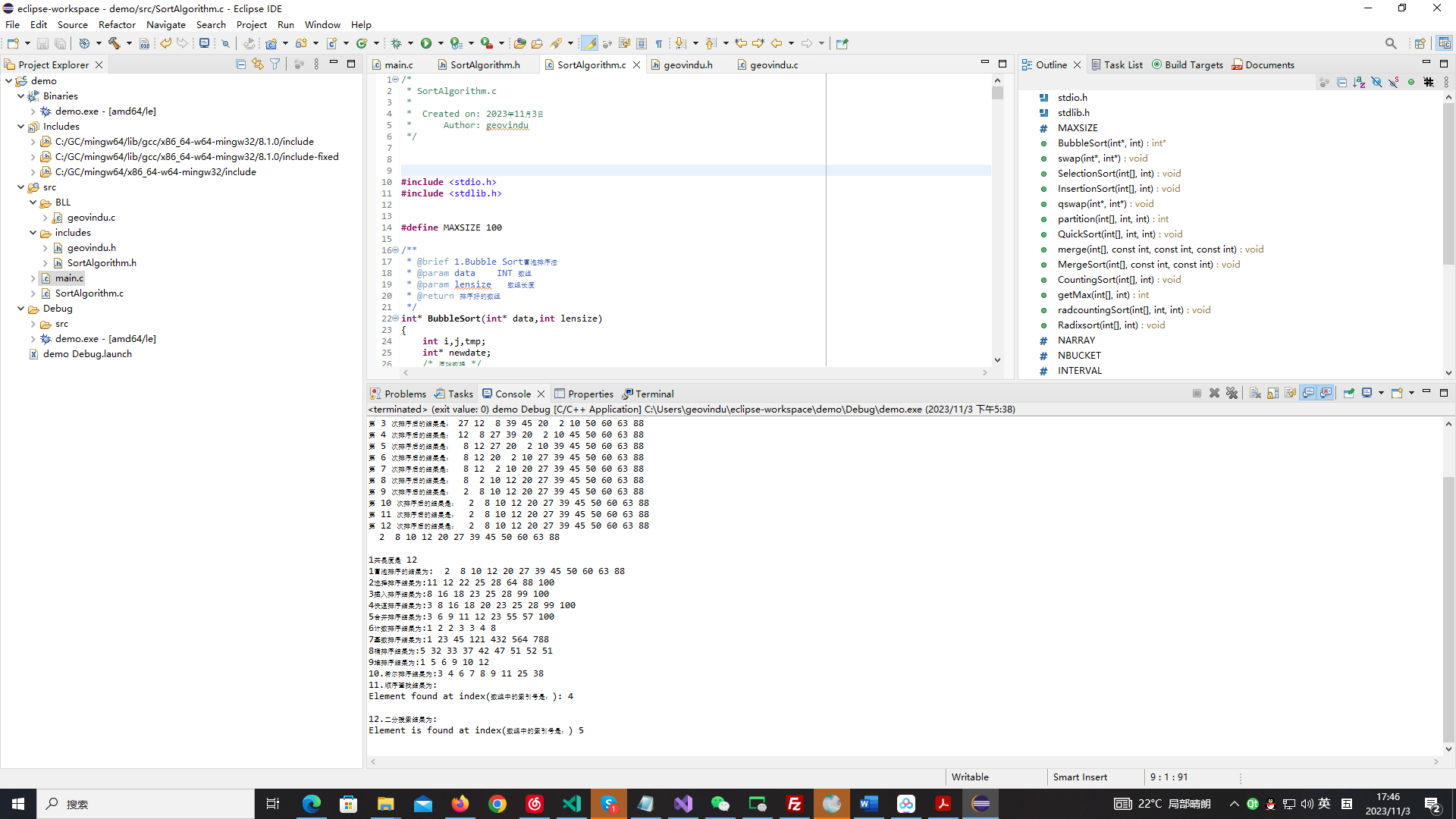Screen dimensions: 1456x819
Task: Open the Refactor menu
Action: coord(117,24)
